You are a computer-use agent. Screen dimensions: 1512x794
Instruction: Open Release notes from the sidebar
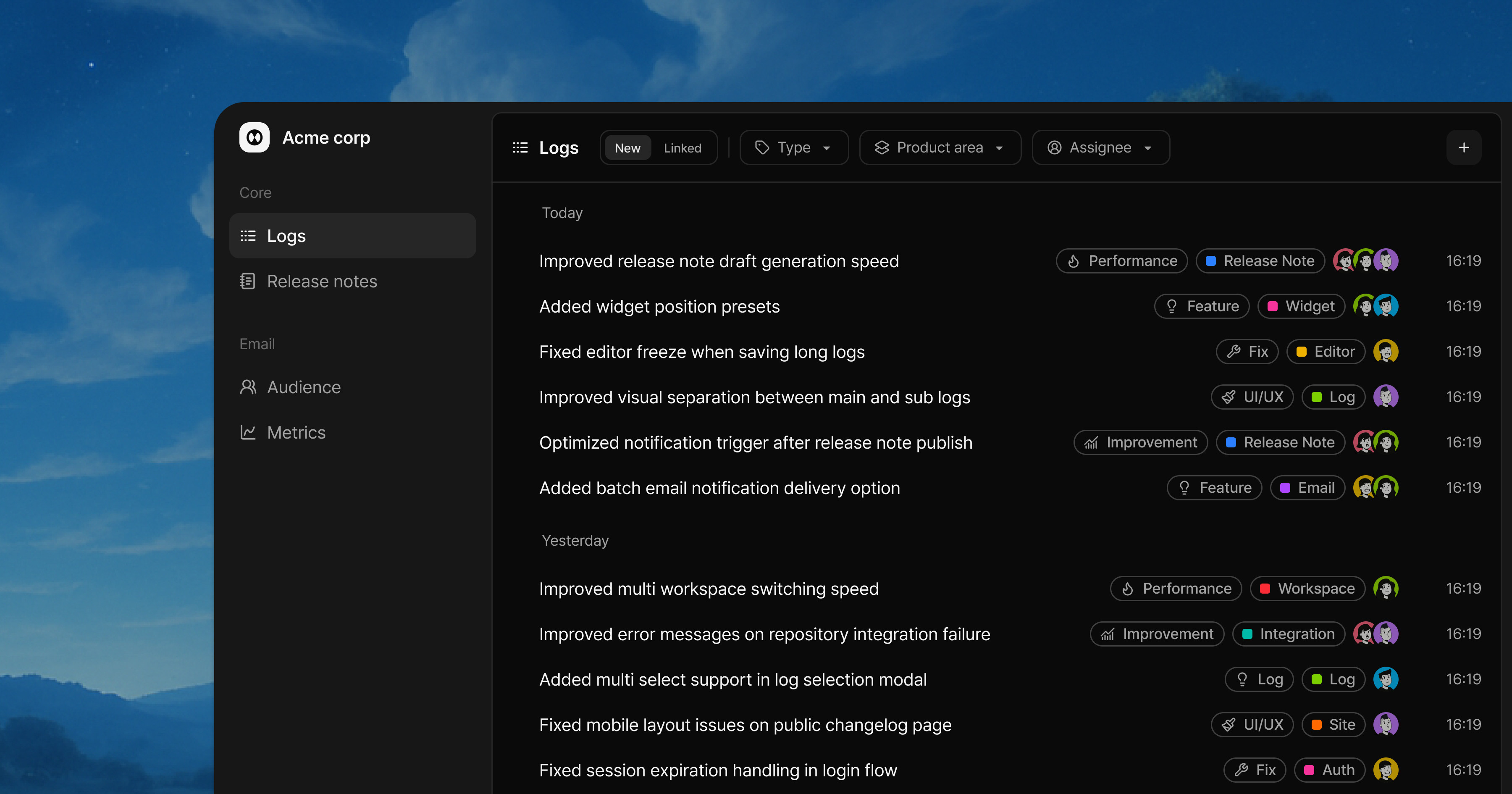322,281
